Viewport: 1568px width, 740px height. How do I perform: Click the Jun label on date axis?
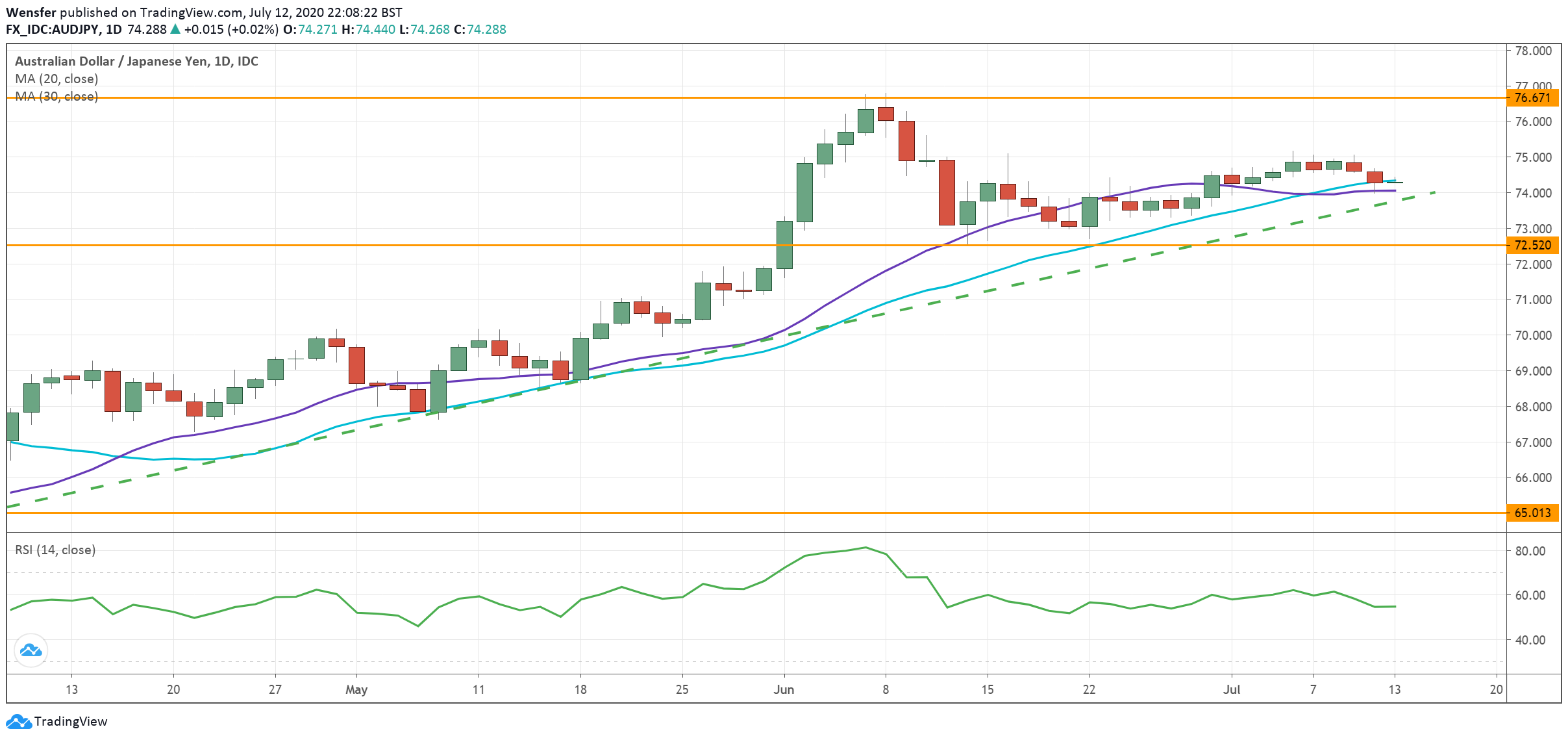pyautogui.click(x=784, y=689)
